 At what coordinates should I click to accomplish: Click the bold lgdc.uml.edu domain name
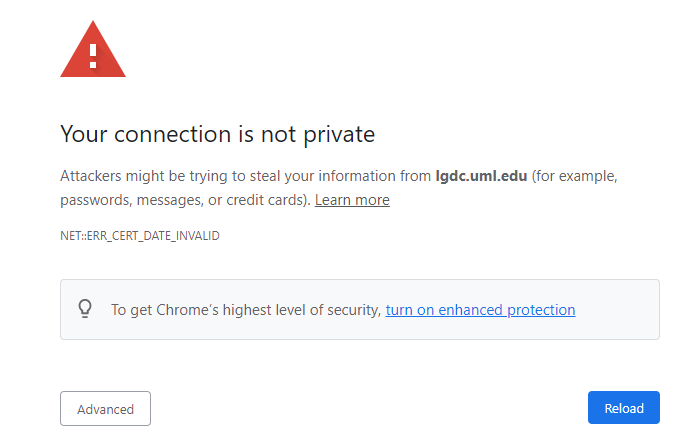(481, 176)
